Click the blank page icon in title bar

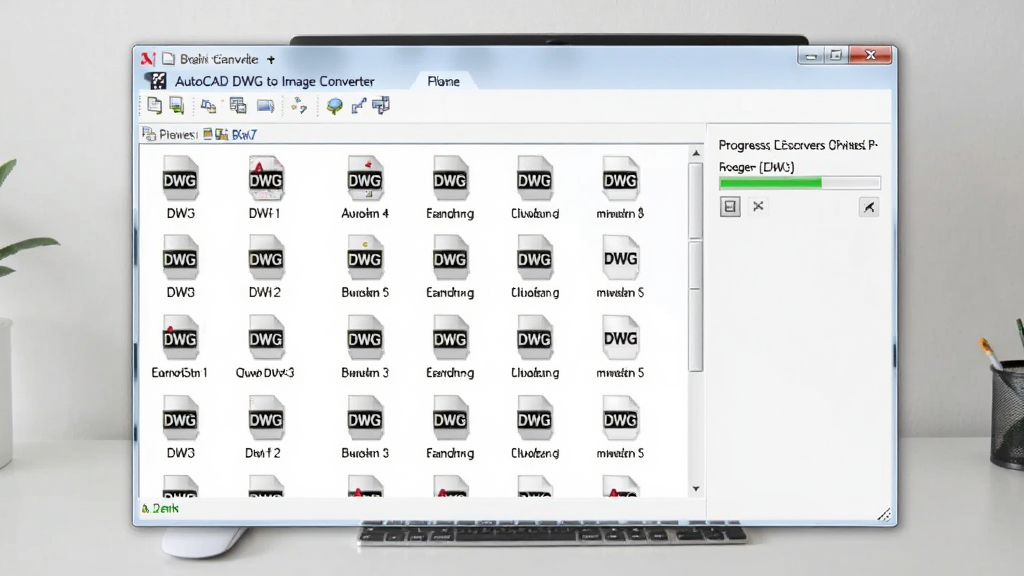coord(168,59)
